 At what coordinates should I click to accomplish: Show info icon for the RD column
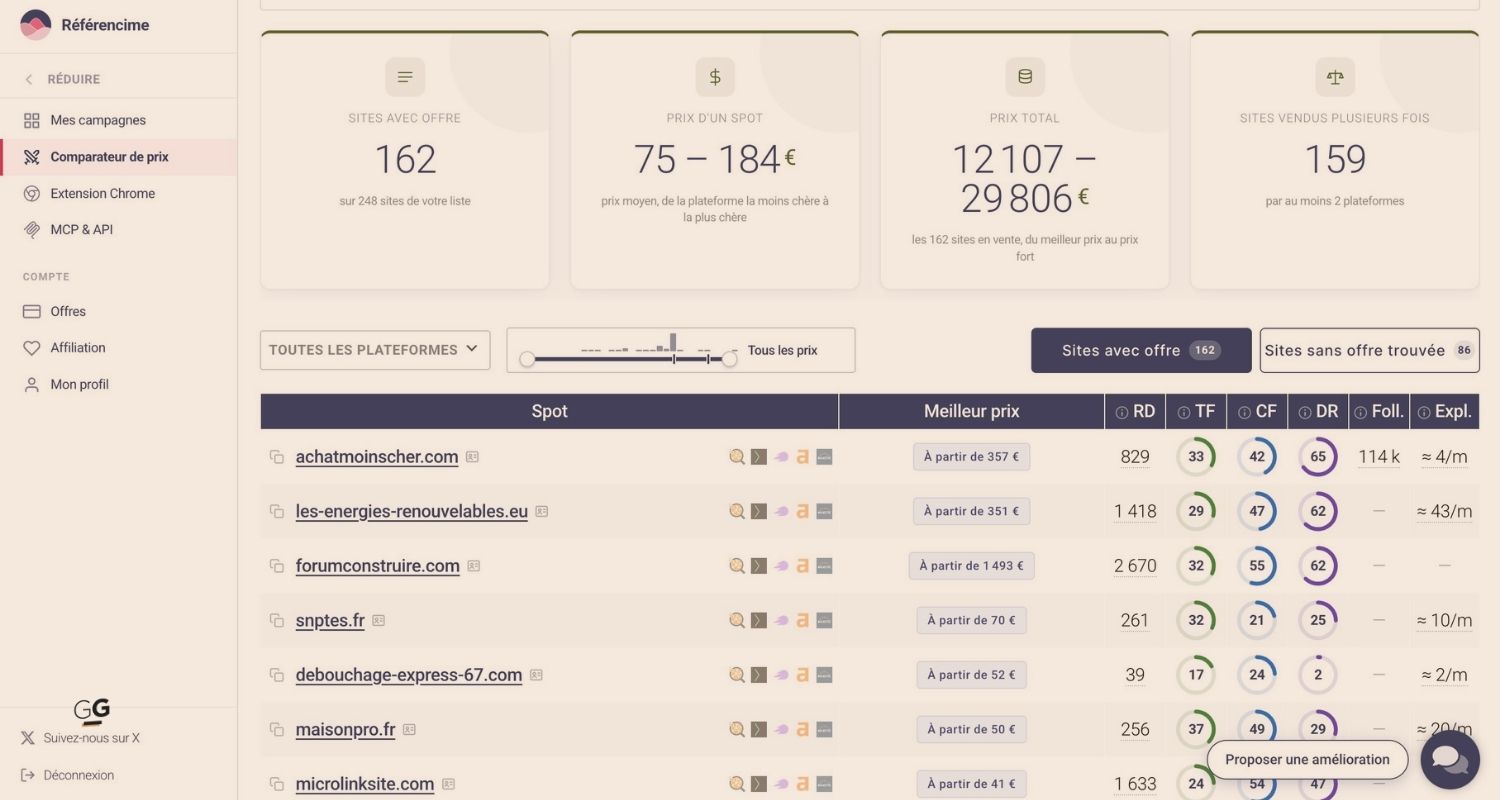(1122, 412)
